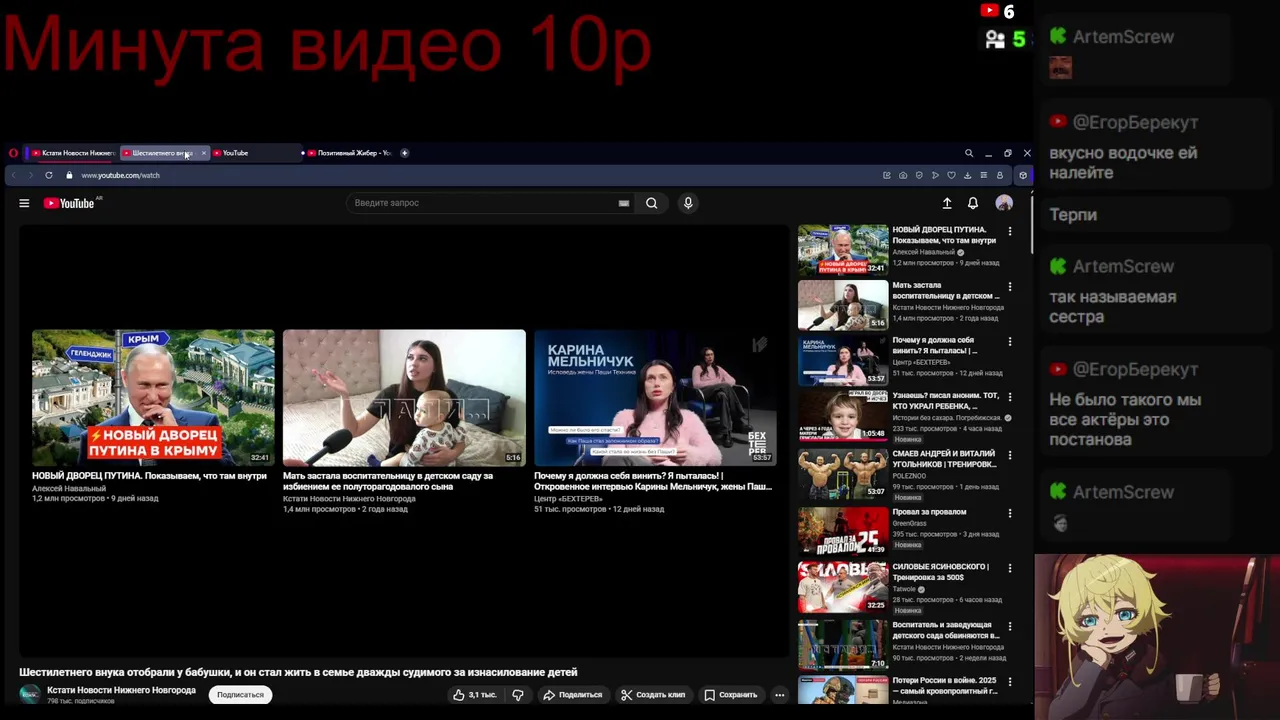Switch to Позитивный Жибер browser tab

coord(350,153)
